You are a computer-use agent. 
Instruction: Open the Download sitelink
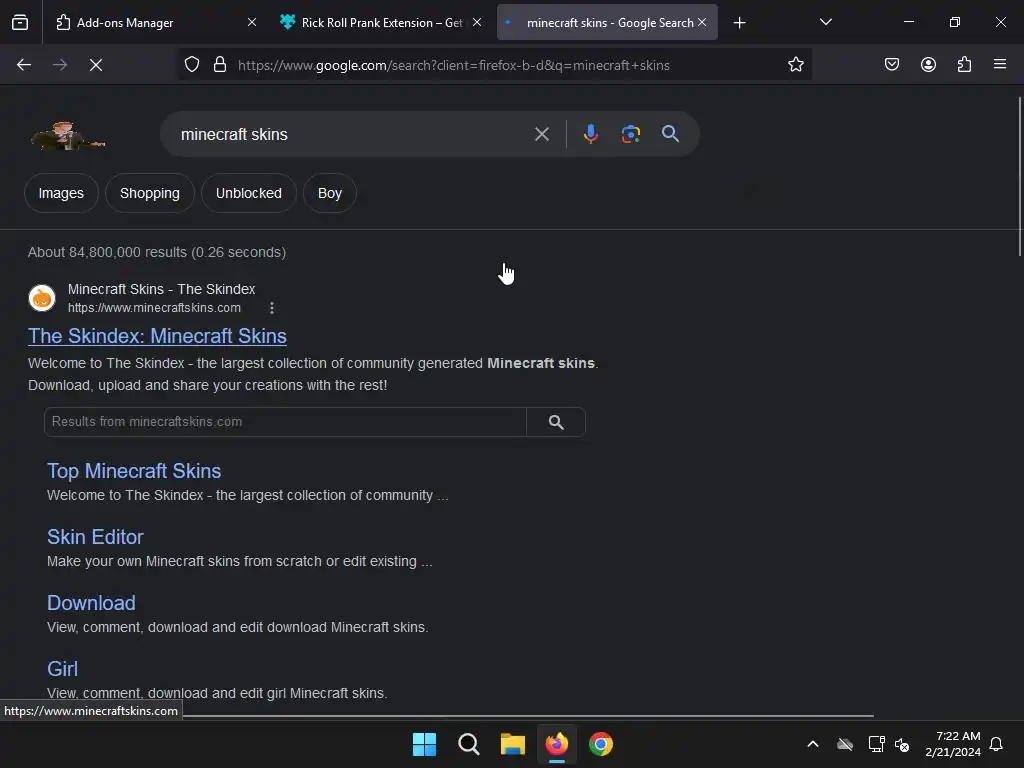tap(91, 603)
